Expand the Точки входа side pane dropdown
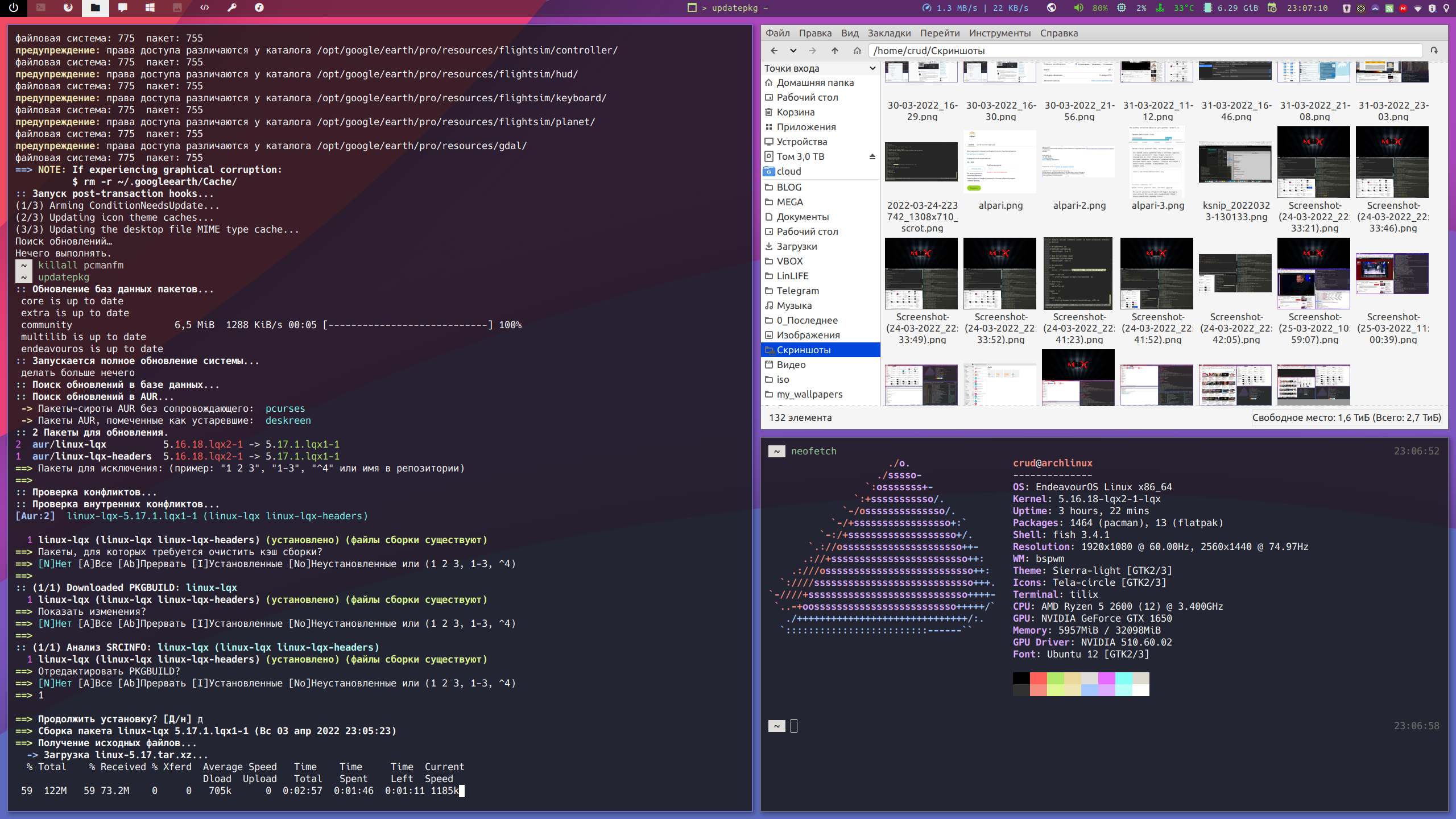1456x819 pixels. pyautogui.click(x=872, y=68)
